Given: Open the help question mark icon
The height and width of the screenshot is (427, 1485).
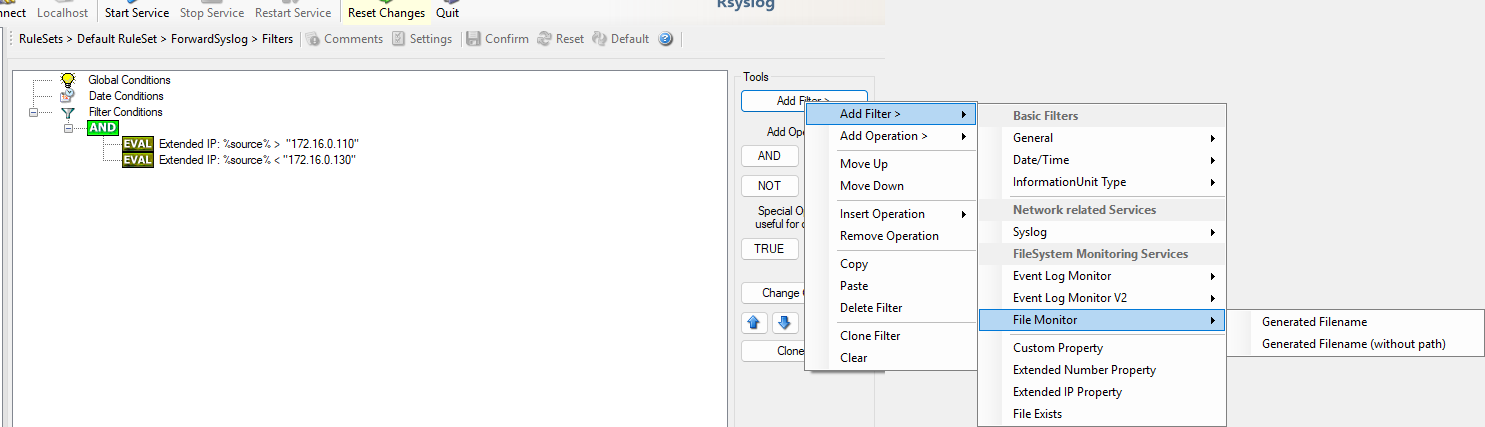Looking at the screenshot, I should 666,39.
